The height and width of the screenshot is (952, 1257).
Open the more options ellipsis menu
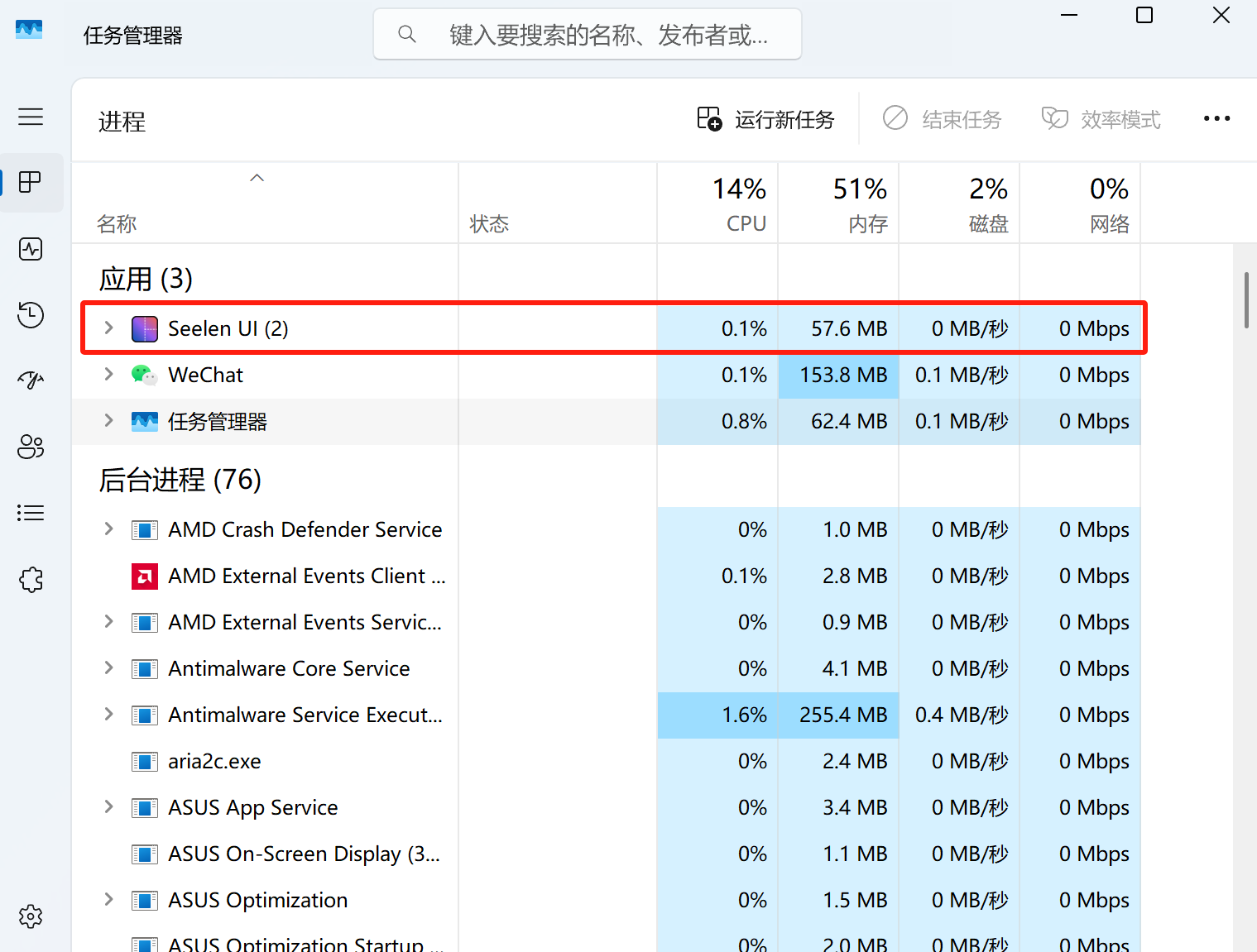[1216, 119]
